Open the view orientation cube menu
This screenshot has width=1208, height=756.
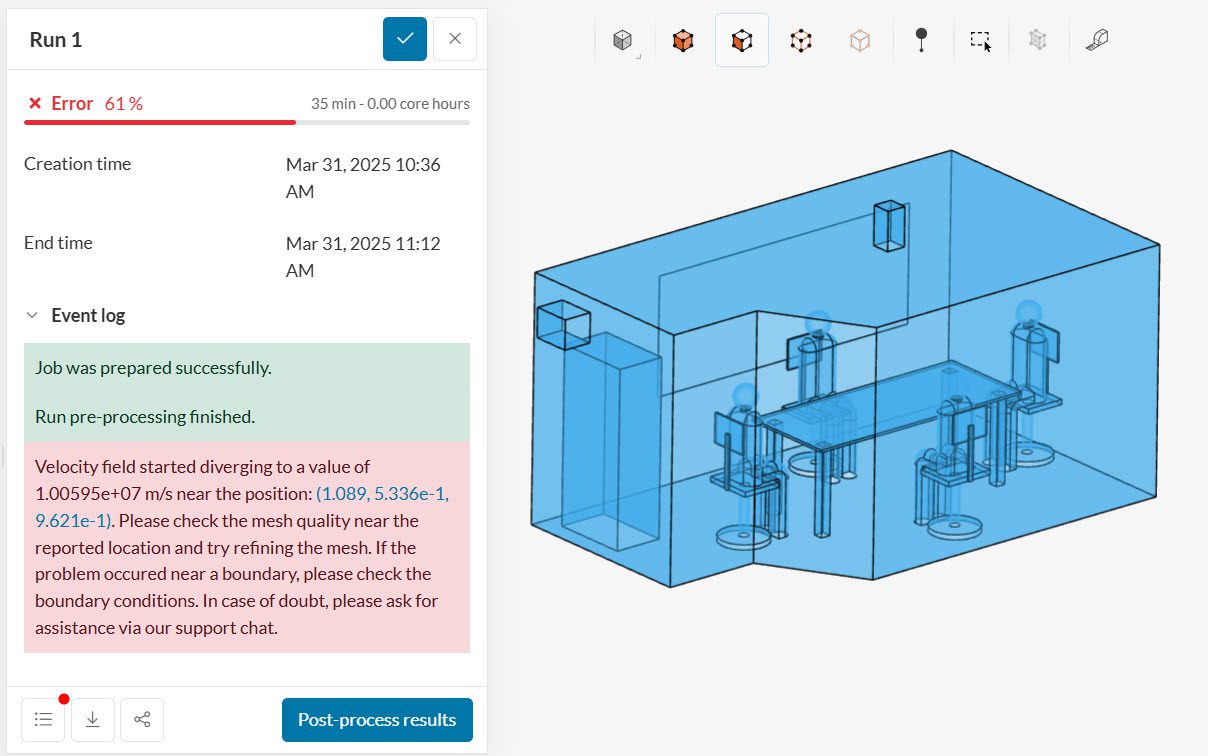tap(623, 40)
